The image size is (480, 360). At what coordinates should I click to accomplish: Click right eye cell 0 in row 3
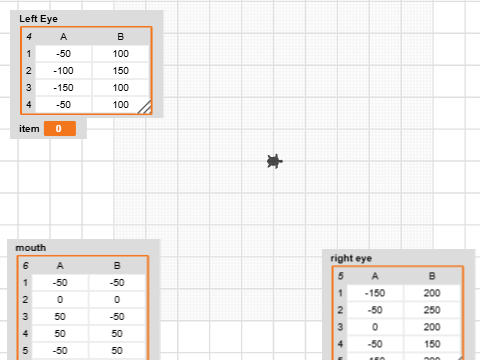tap(375, 327)
